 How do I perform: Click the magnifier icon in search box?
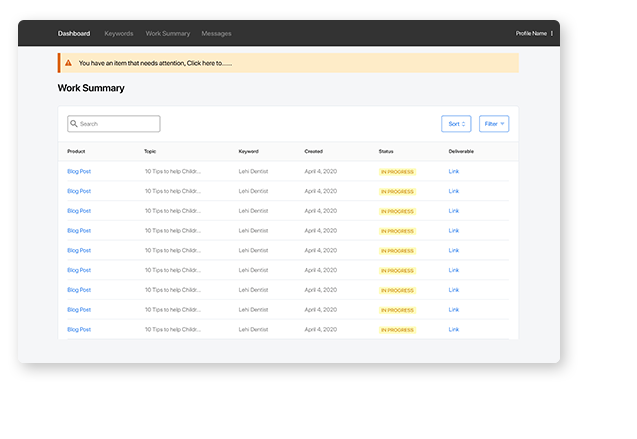coord(74,123)
